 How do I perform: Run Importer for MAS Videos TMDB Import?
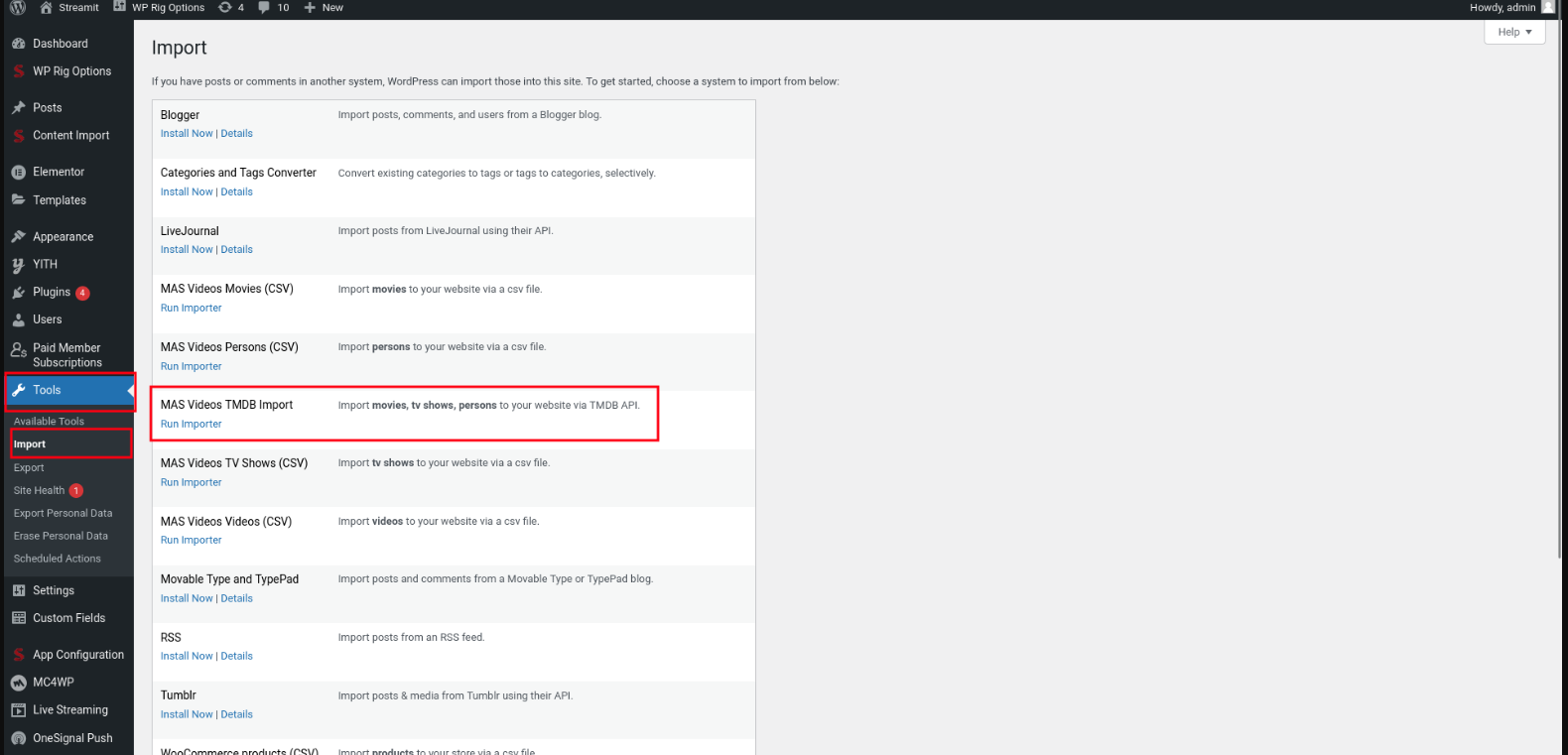[x=192, y=424]
